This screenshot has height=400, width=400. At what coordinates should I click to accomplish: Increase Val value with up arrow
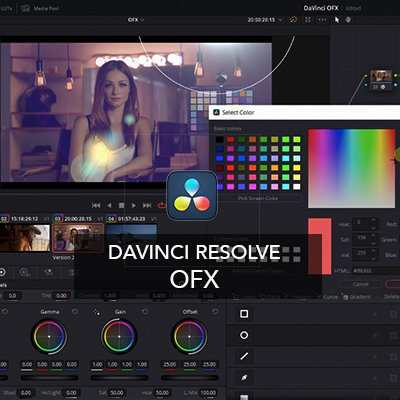point(373,251)
